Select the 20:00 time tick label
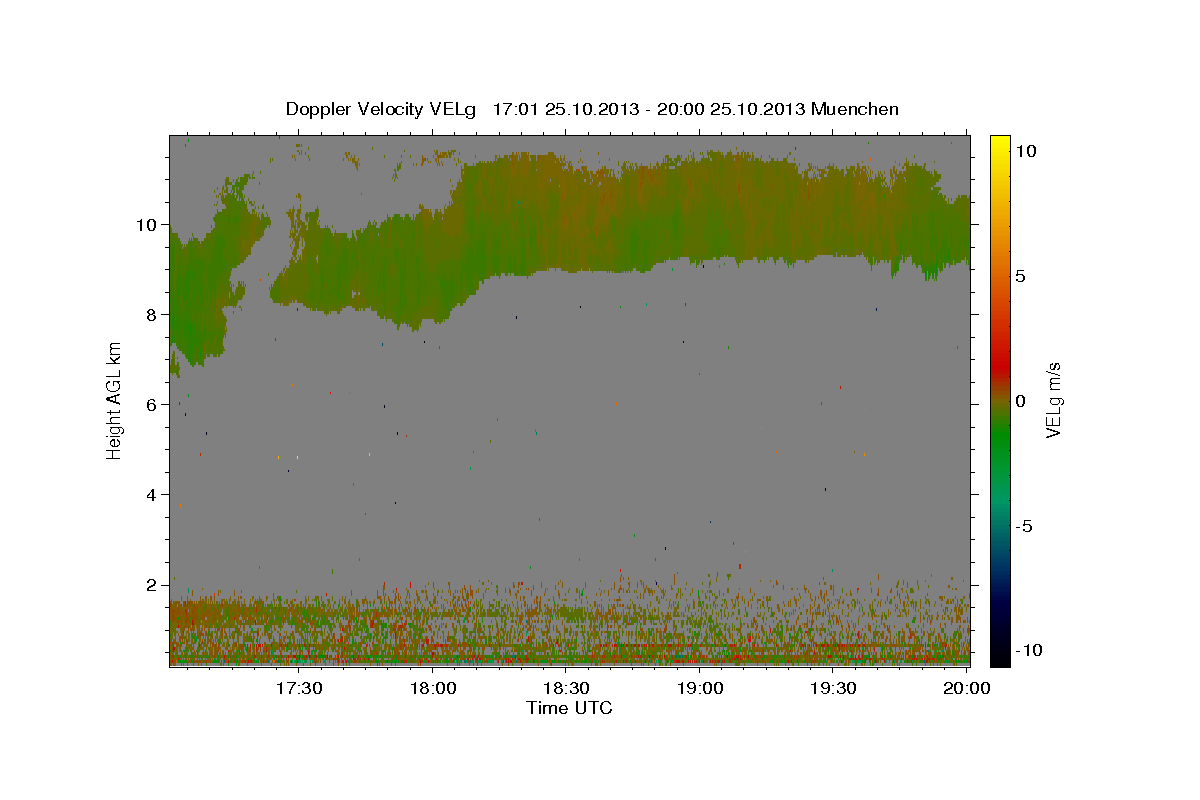The image size is (1200, 800). click(967, 689)
